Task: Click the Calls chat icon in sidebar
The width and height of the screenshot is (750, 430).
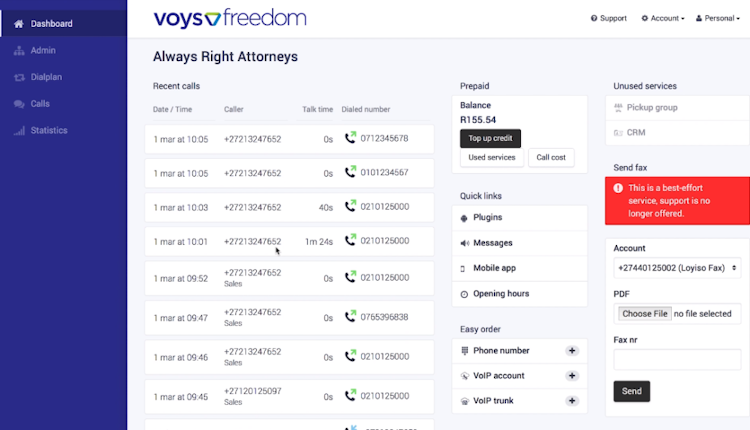Action: [18, 104]
